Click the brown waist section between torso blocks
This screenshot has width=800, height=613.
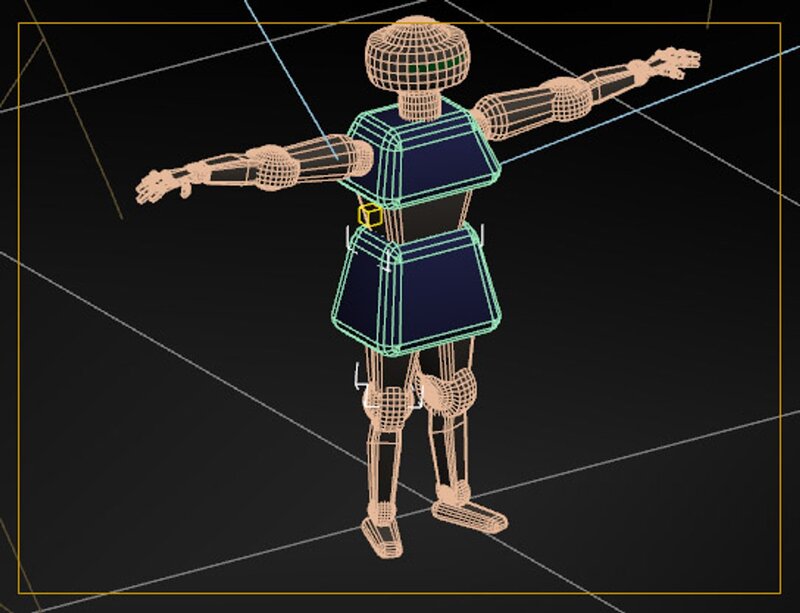tap(422, 212)
